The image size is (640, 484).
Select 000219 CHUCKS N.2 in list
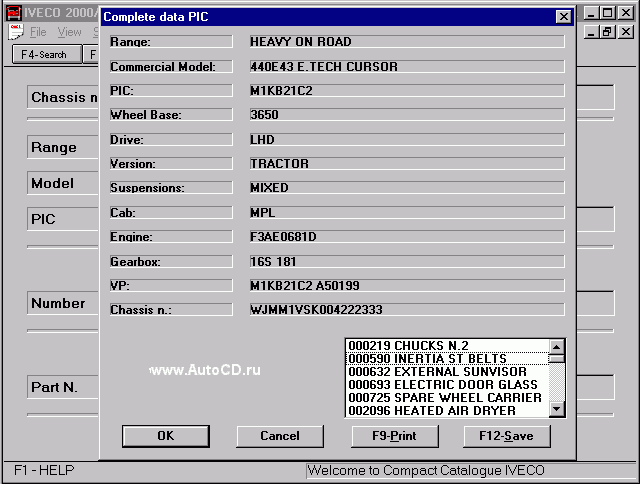pyautogui.click(x=448, y=346)
